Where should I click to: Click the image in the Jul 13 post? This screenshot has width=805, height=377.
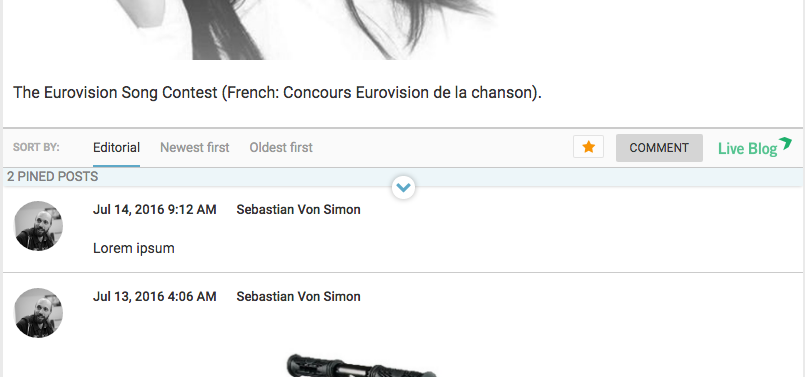click(362, 365)
